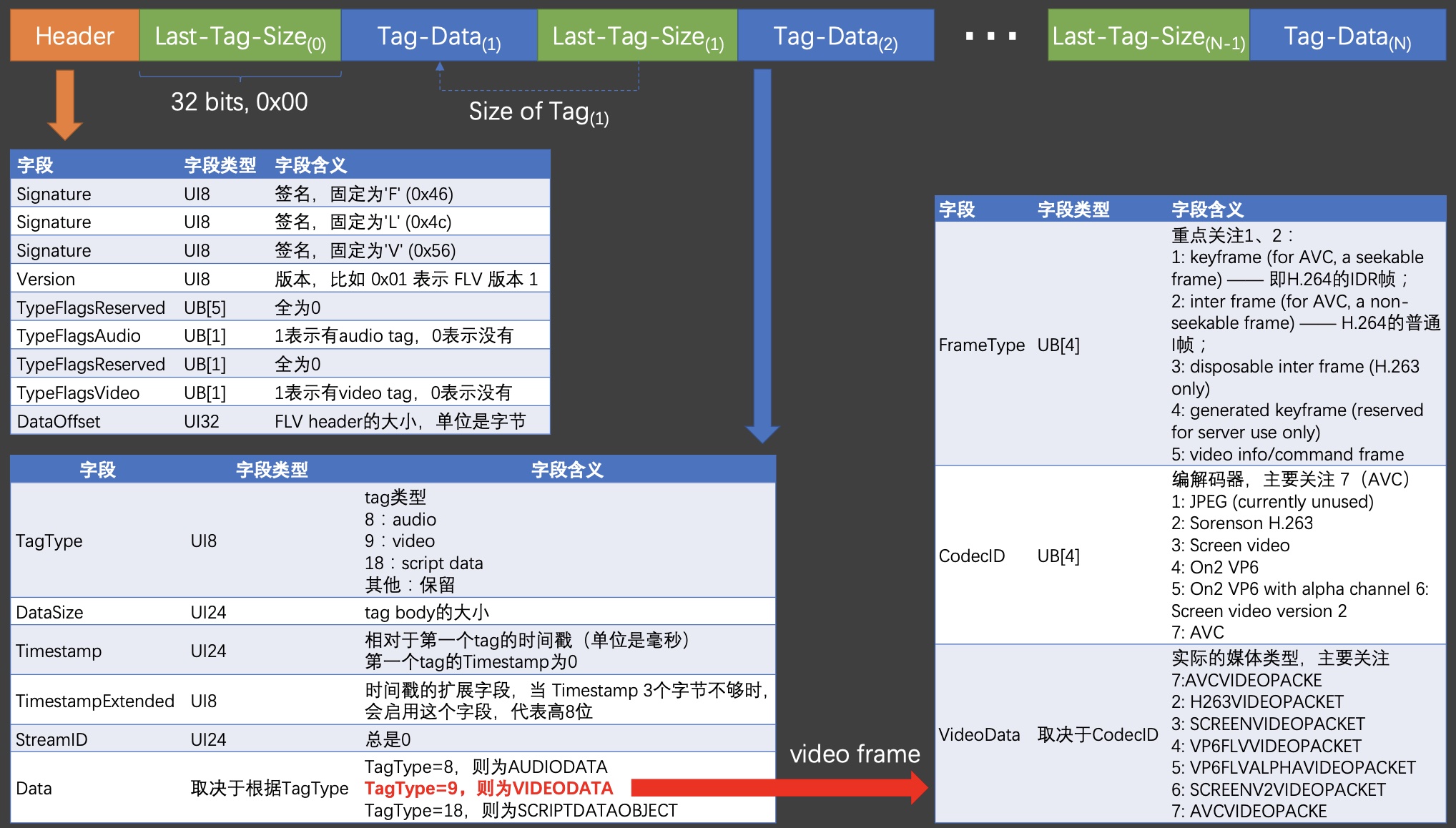The height and width of the screenshot is (828, 1456).
Task: Select the video frame red arrow label
Action: (856, 754)
